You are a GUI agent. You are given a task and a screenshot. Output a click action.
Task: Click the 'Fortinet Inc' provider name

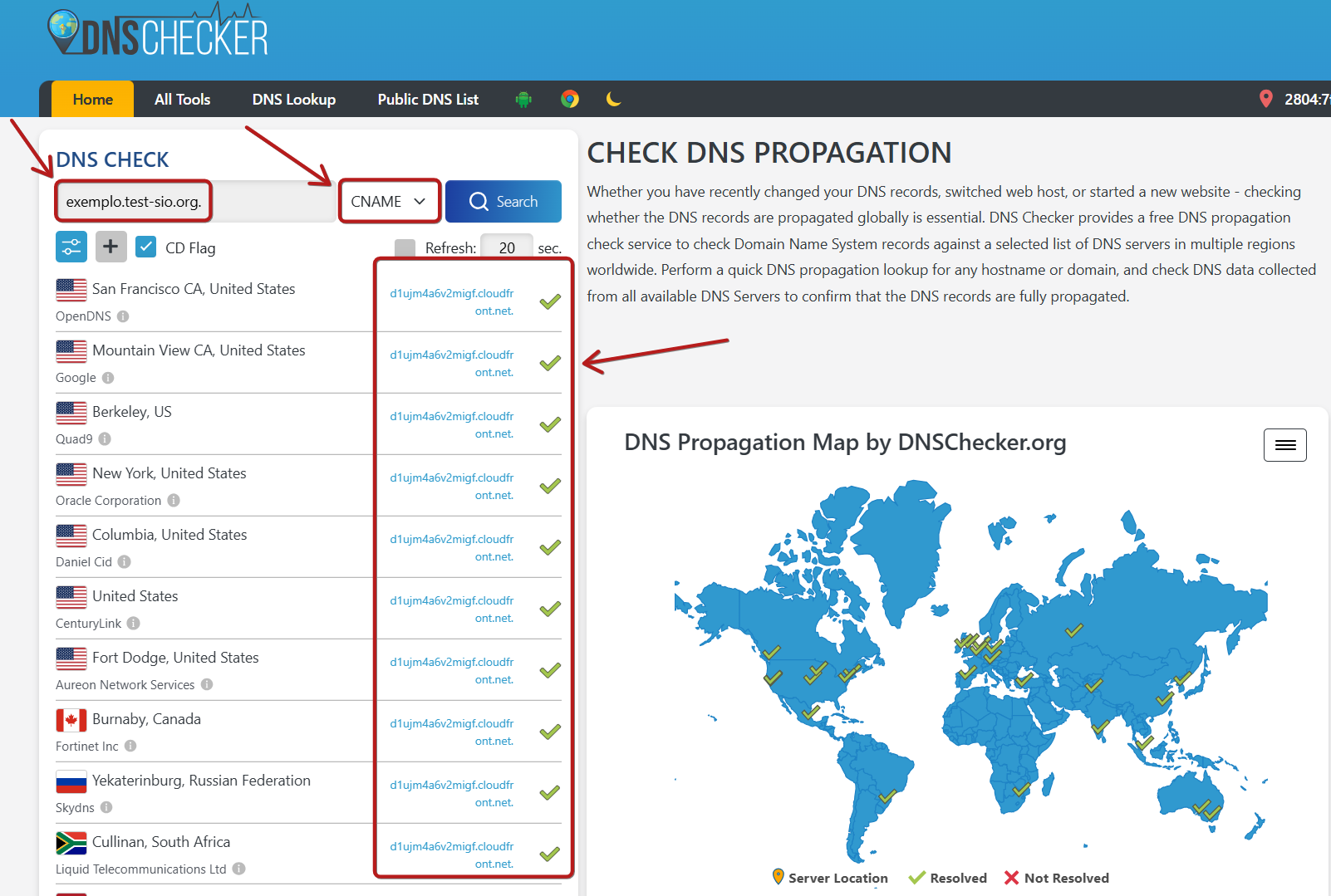tap(87, 747)
